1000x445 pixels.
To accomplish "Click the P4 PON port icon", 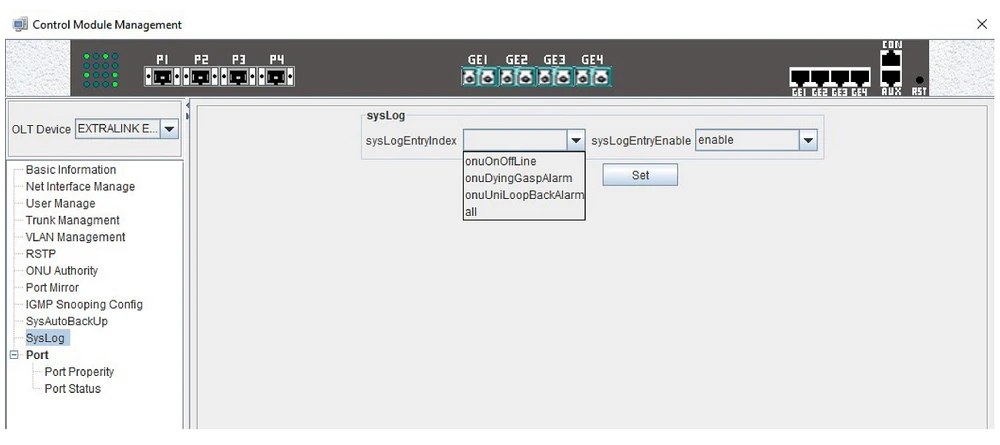I will (277, 76).
